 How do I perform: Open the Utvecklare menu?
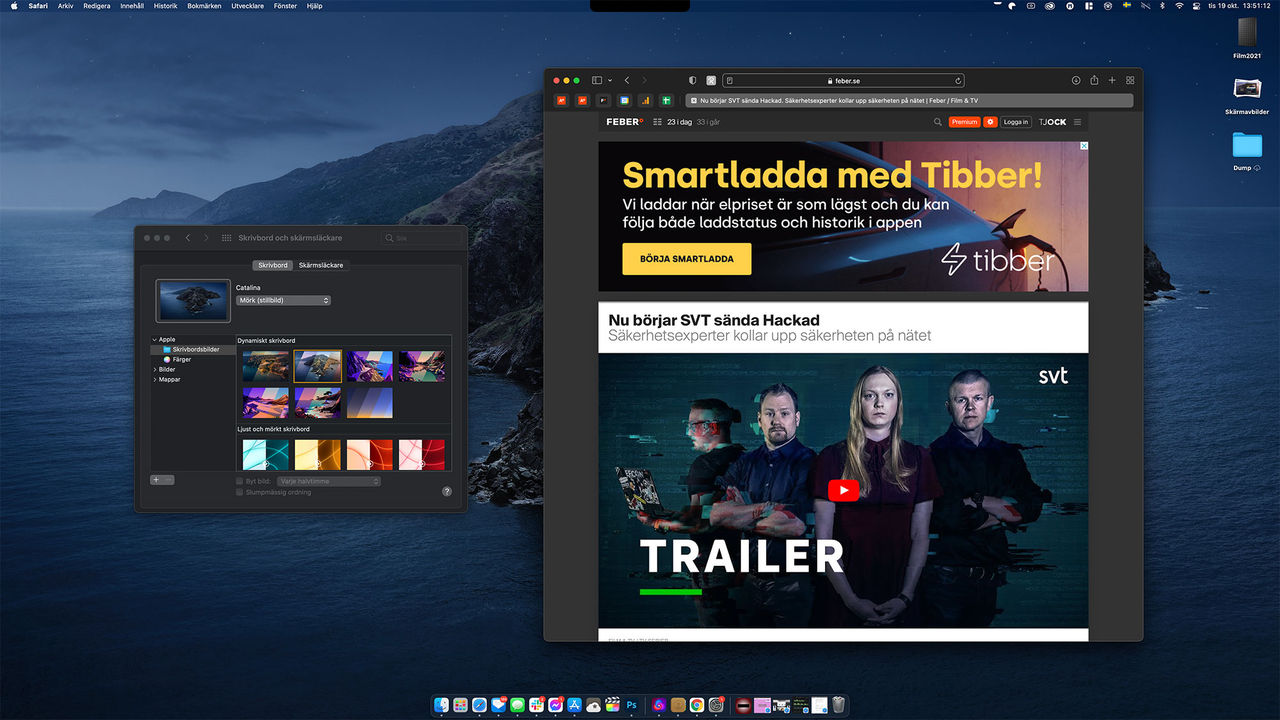click(248, 6)
